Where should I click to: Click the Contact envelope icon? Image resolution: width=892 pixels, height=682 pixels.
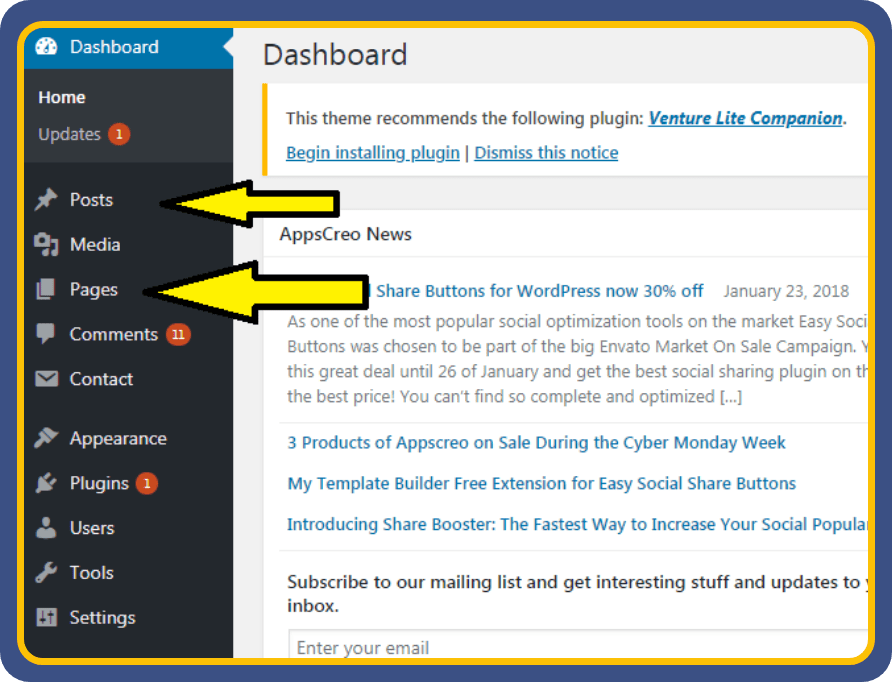coord(46,379)
